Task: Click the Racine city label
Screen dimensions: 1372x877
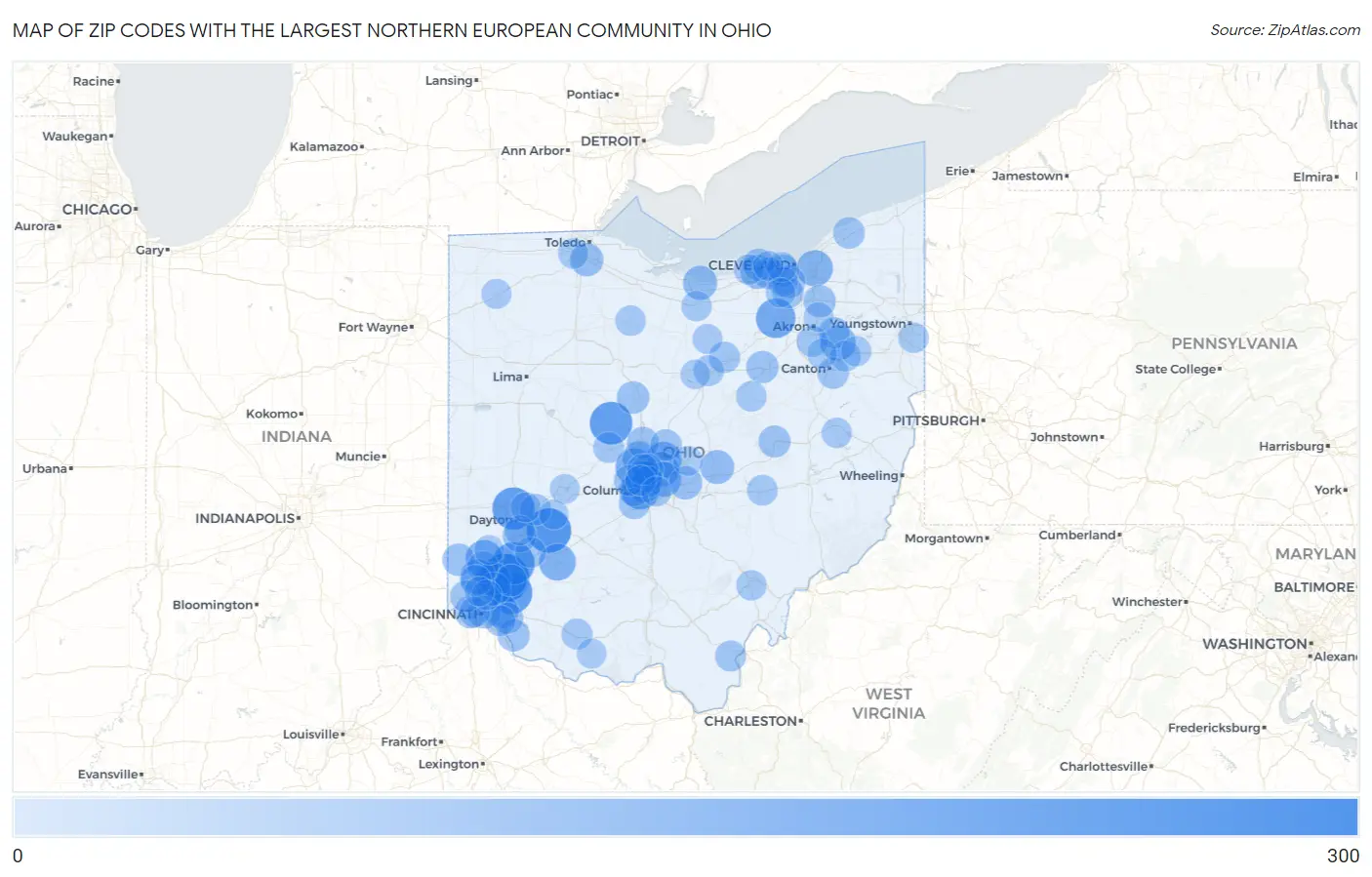Action: [x=94, y=82]
